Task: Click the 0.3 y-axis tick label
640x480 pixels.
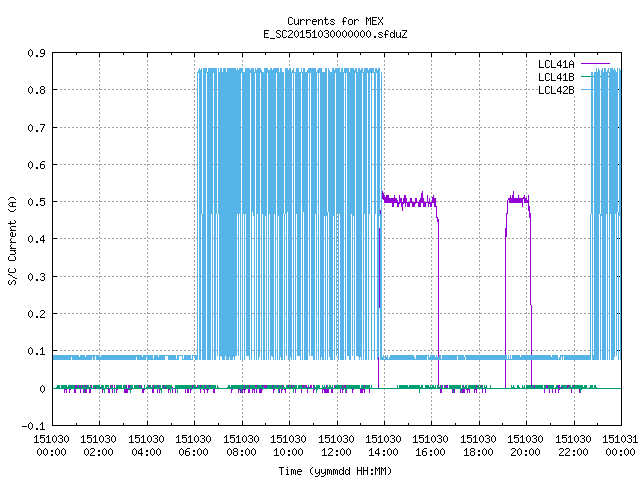Action: [x=36, y=277]
